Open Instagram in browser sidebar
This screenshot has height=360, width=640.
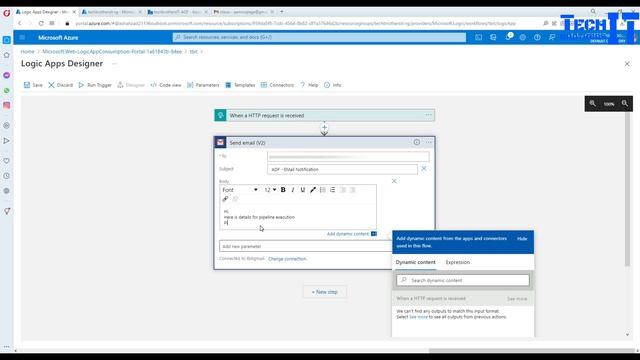[7, 105]
